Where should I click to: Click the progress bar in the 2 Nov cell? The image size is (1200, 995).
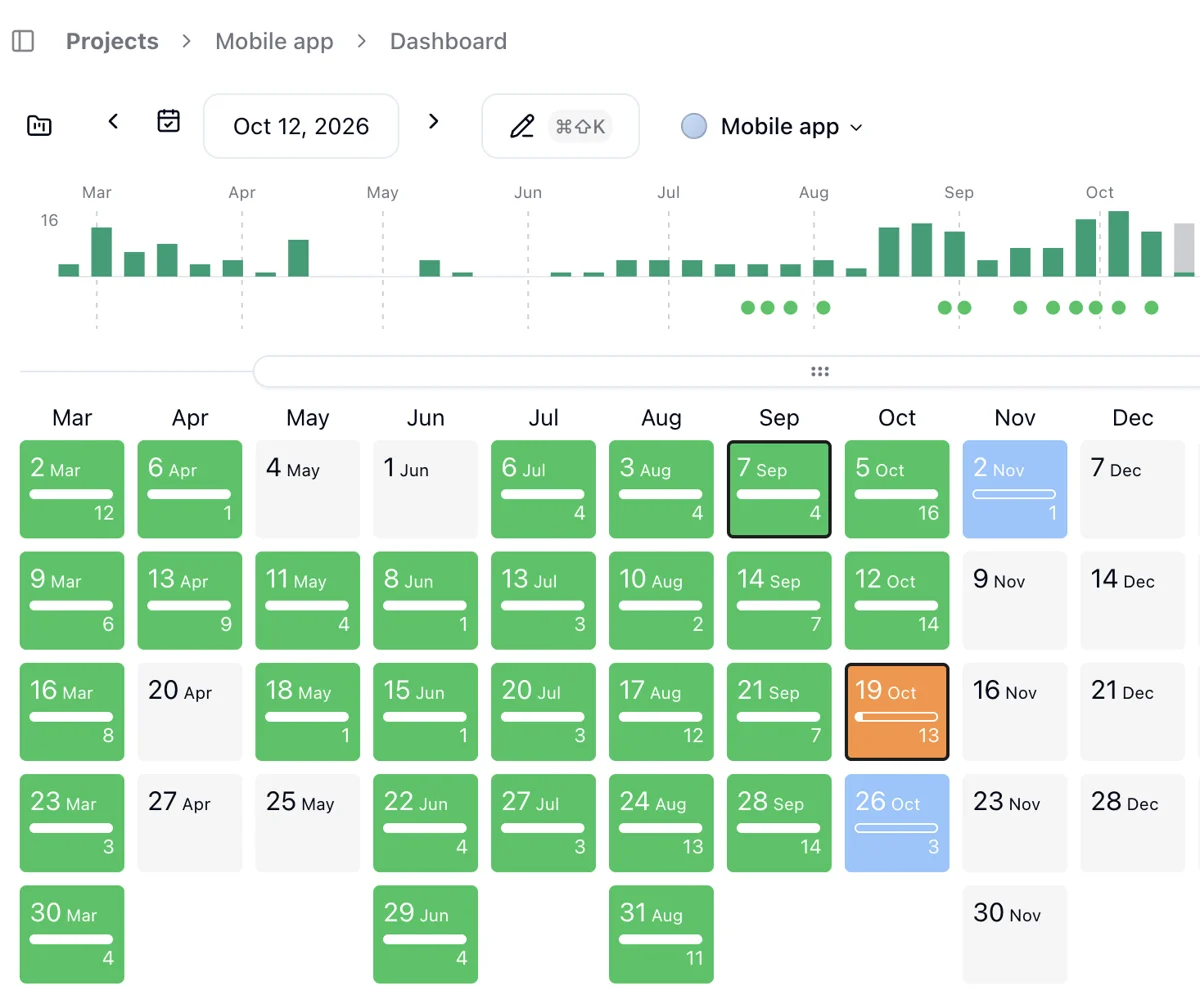click(1015, 494)
